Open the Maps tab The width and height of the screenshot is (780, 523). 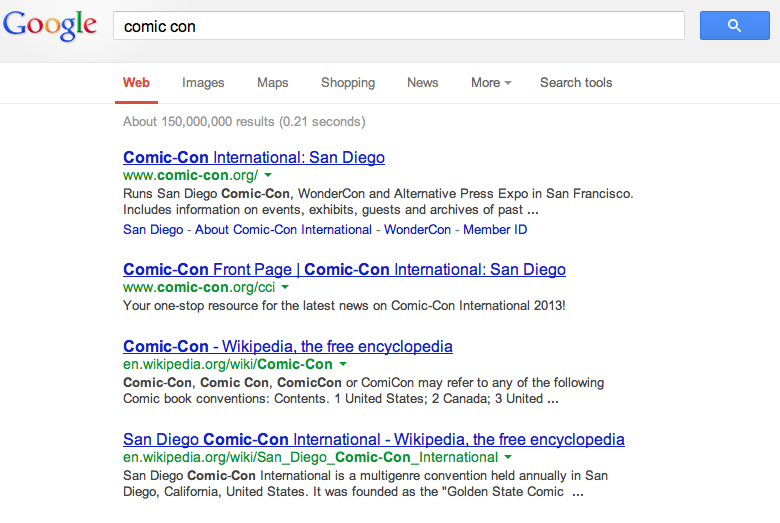point(273,83)
